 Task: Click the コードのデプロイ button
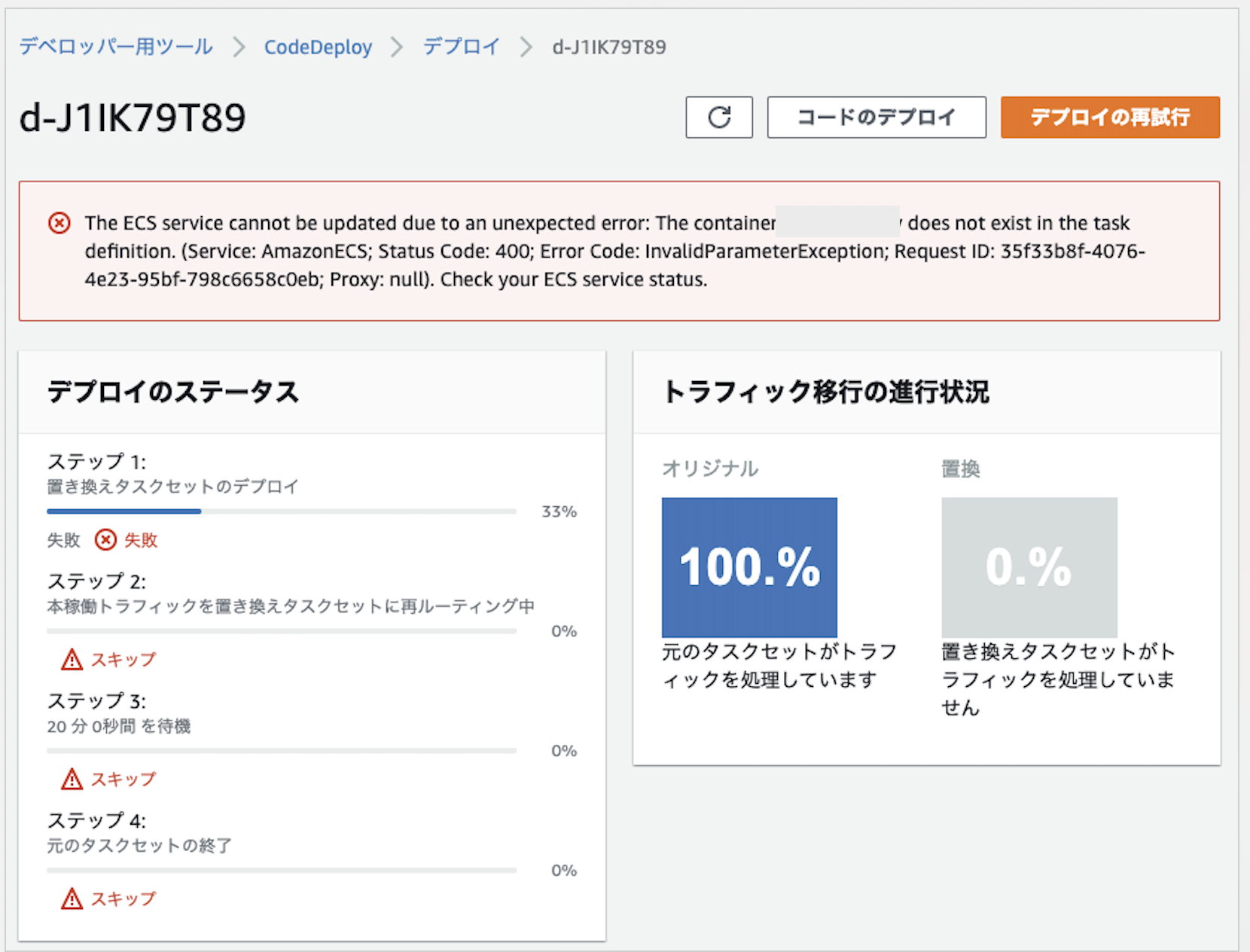[x=877, y=117]
